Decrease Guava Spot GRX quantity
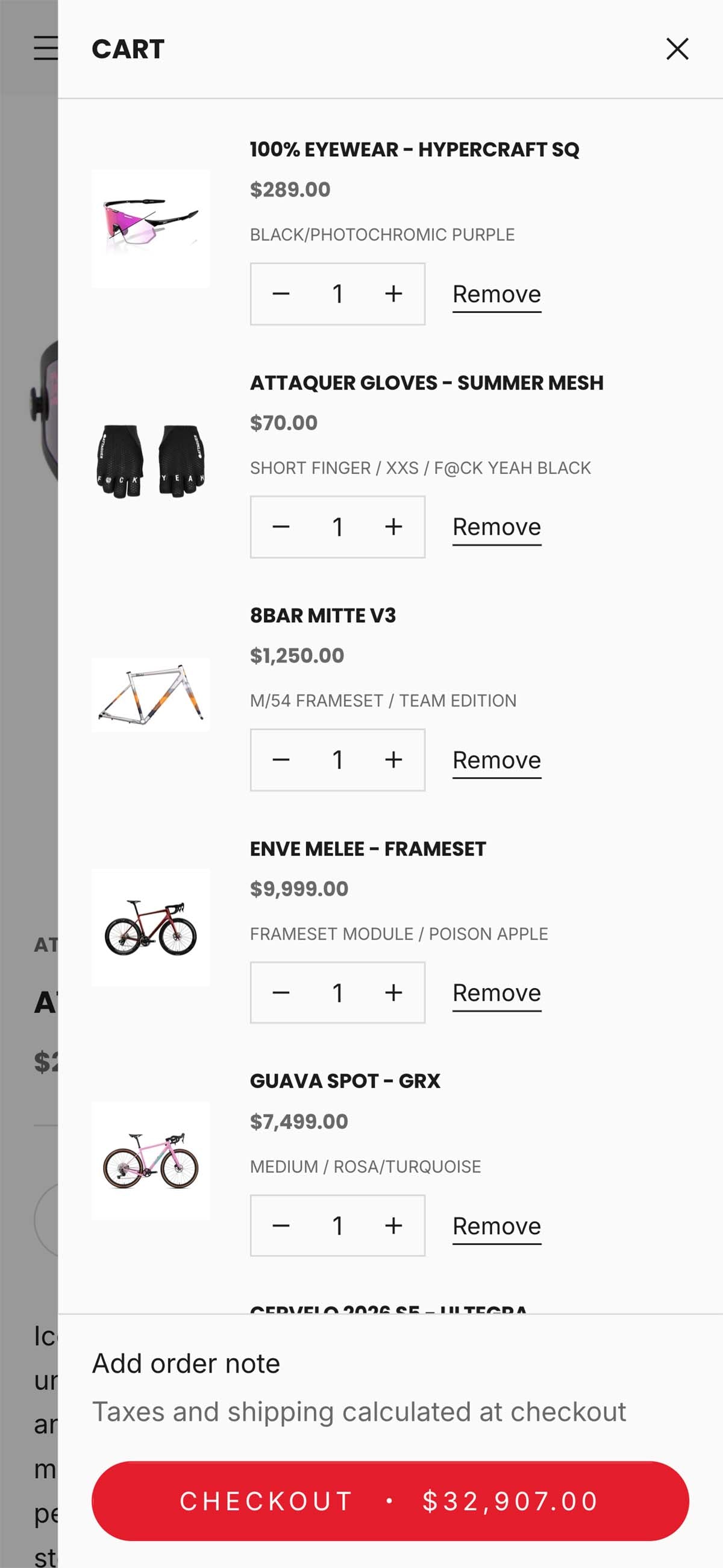Screen dimensions: 723x1568 (x=281, y=1226)
